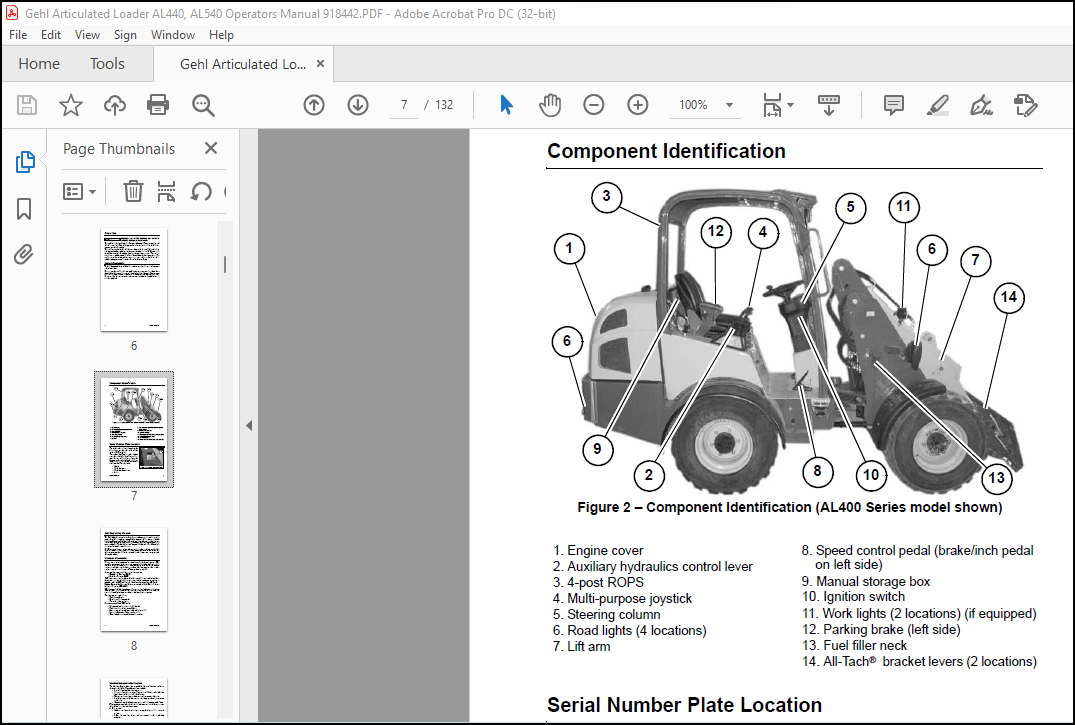Click the page number input field
The width and height of the screenshot is (1075, 725).
(404, 105)
